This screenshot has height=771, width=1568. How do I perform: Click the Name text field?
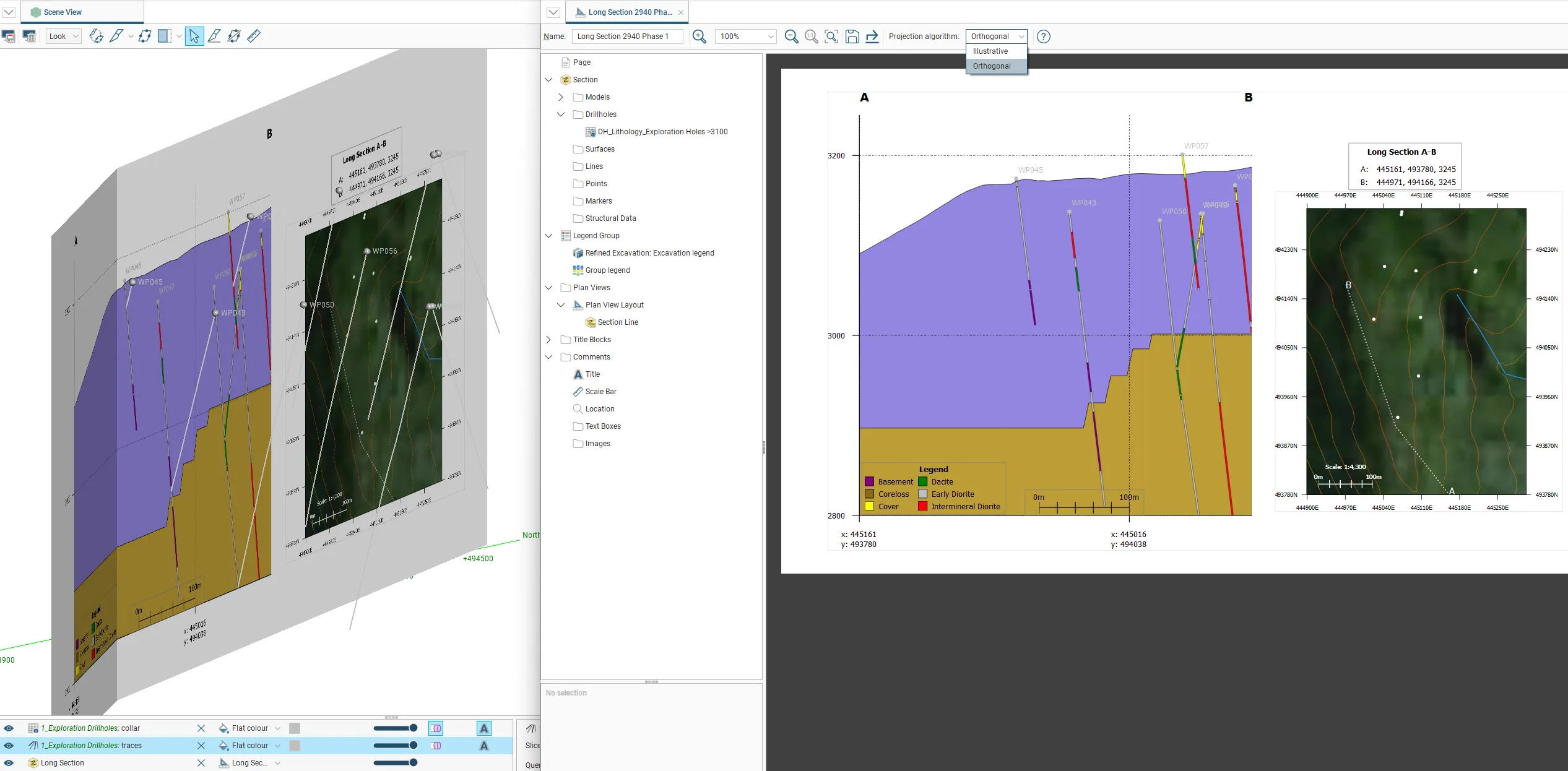tap(626, 36)
